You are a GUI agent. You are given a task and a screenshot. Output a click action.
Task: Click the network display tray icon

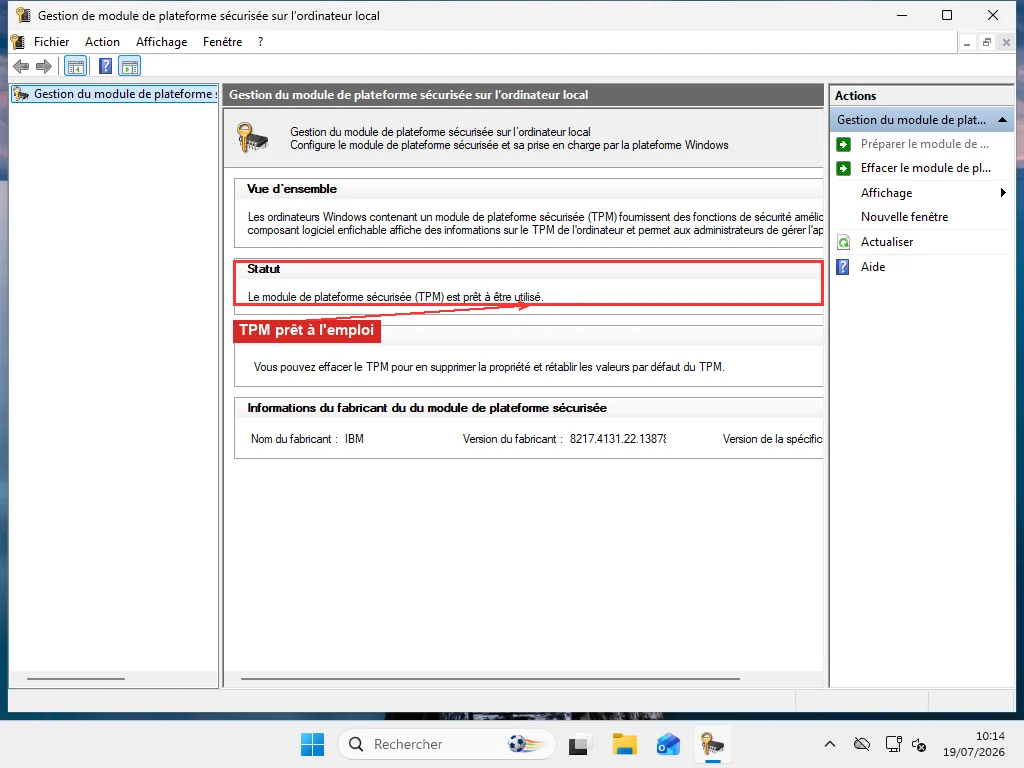[x=893, y=744]
